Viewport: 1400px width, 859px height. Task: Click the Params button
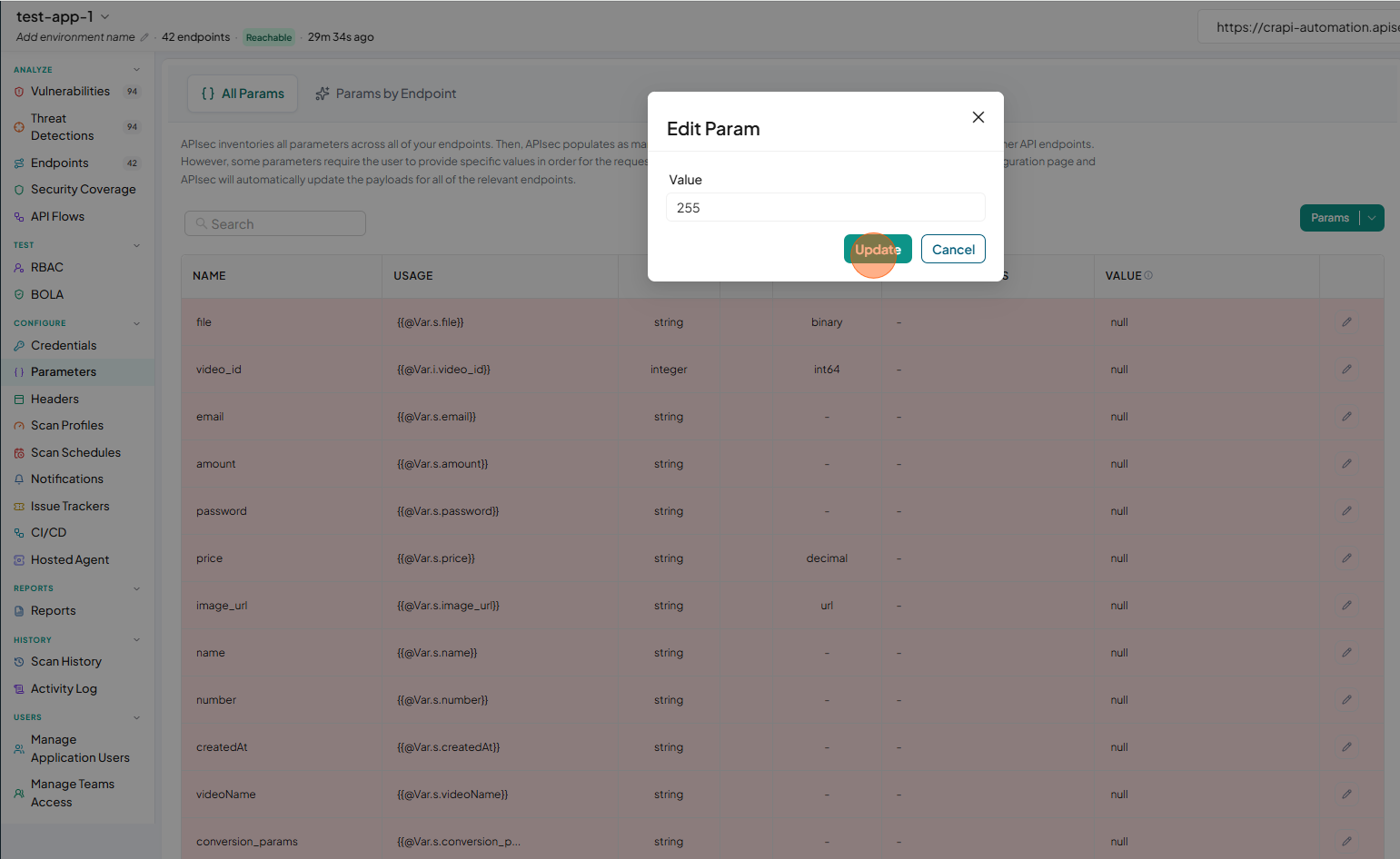point(1330,218)
